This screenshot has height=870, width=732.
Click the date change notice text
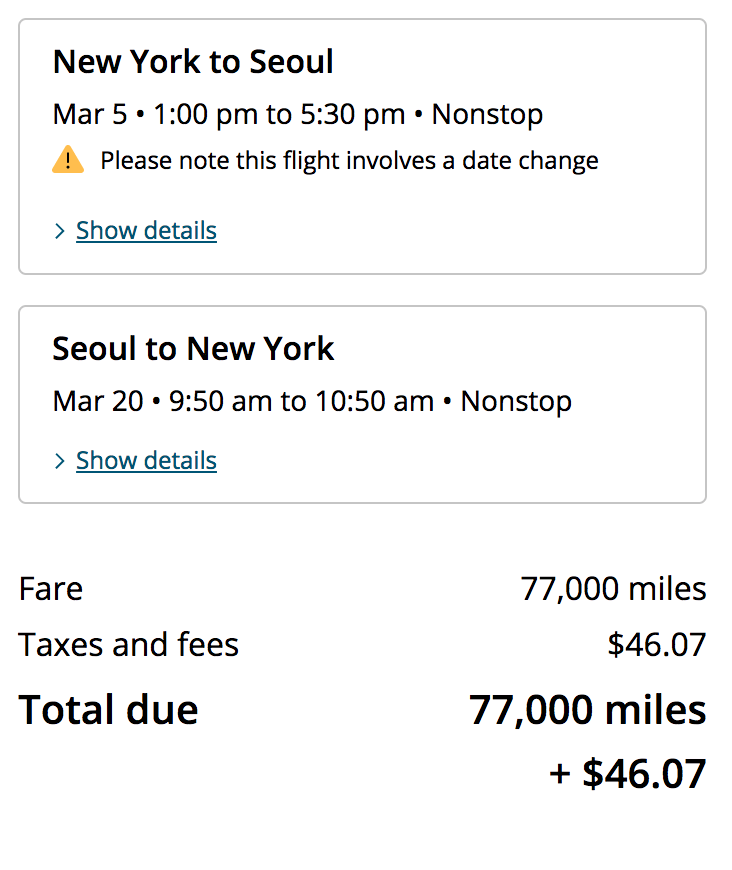(350, 161)
